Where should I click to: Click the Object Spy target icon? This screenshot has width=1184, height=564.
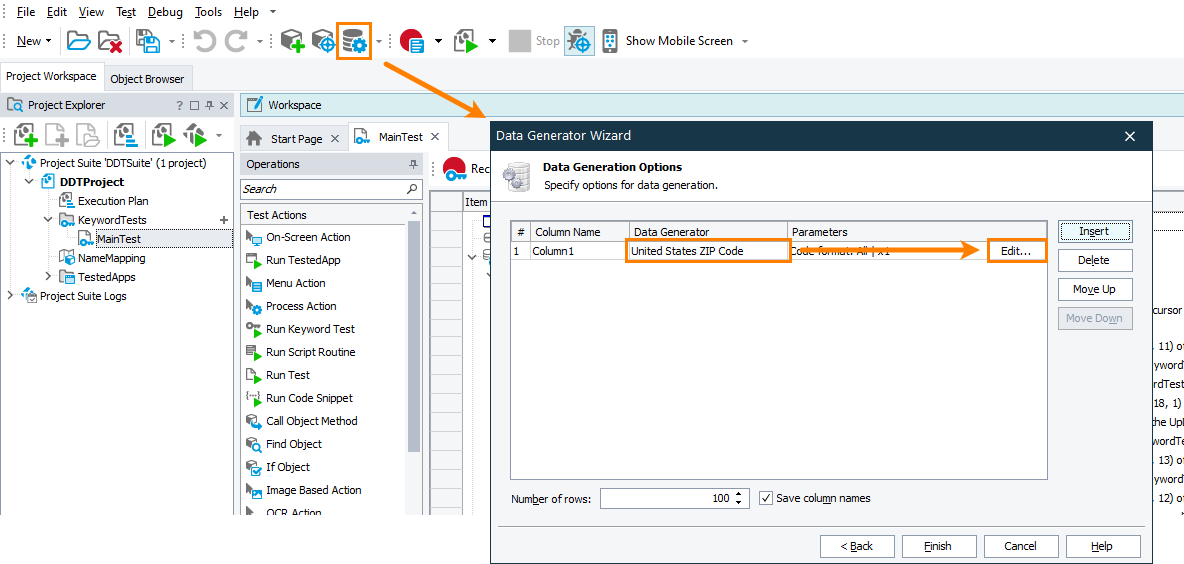579,41
